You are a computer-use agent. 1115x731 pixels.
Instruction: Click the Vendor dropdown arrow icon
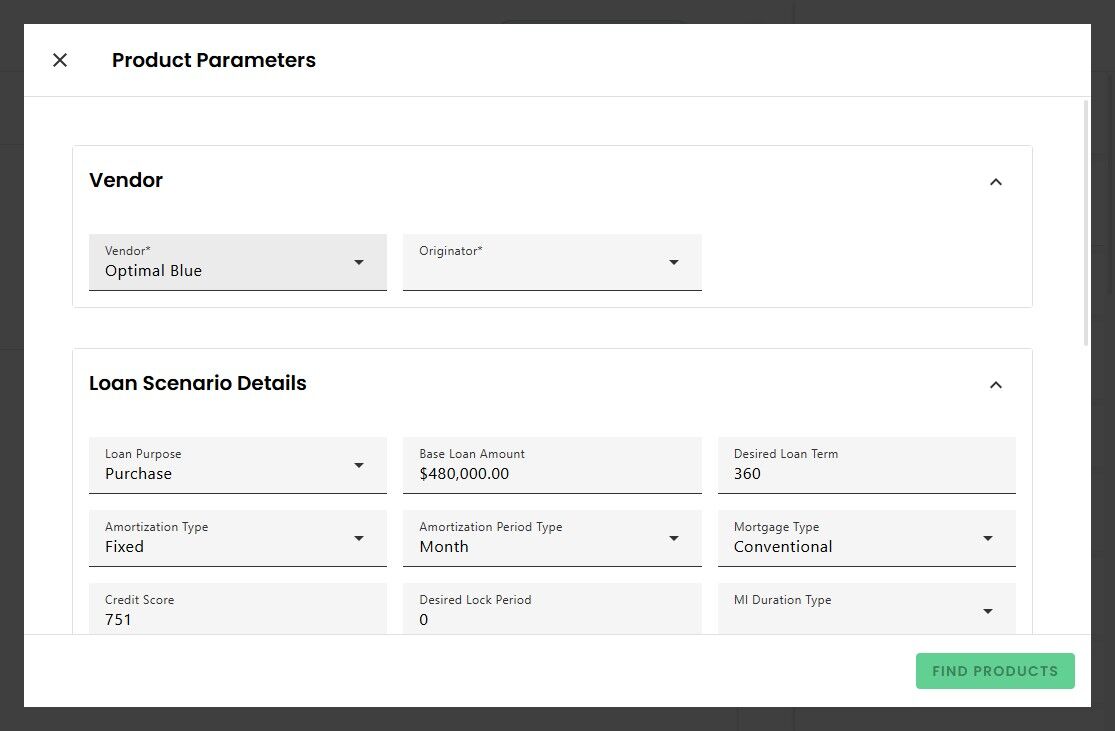(359, 262)
